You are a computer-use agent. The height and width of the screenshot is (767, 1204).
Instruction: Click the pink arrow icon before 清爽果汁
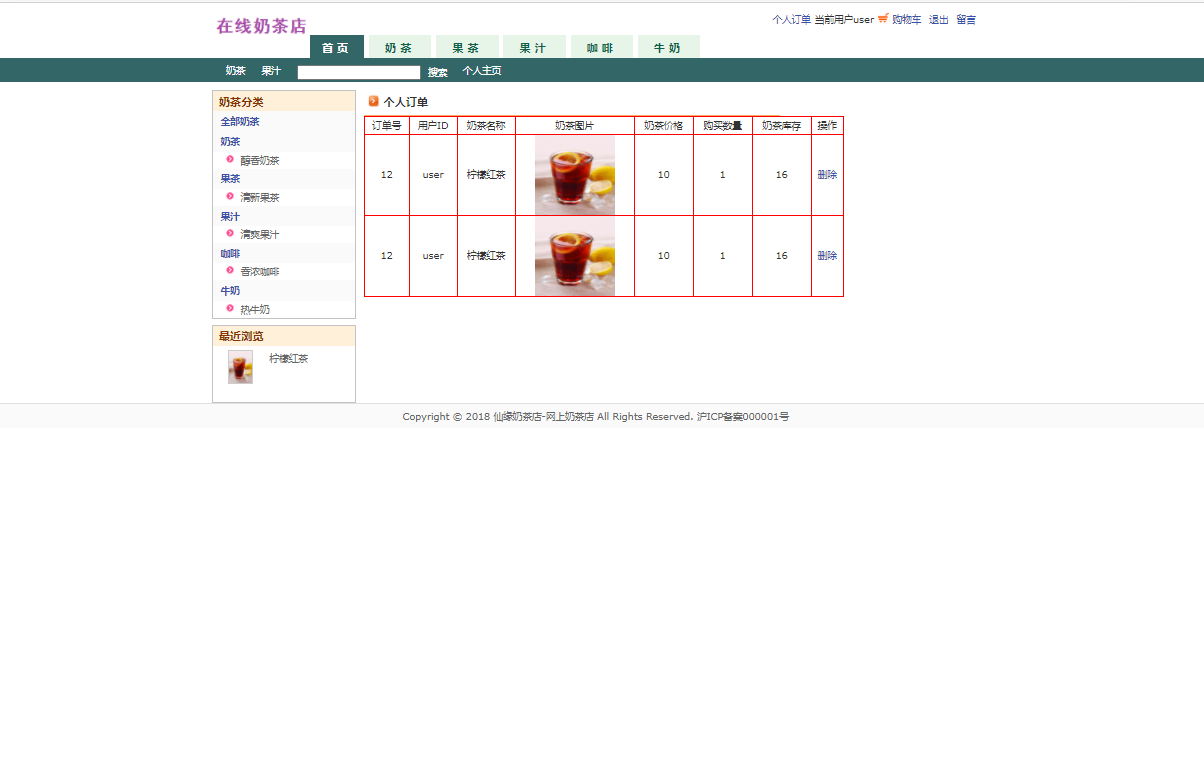(228, 234)
